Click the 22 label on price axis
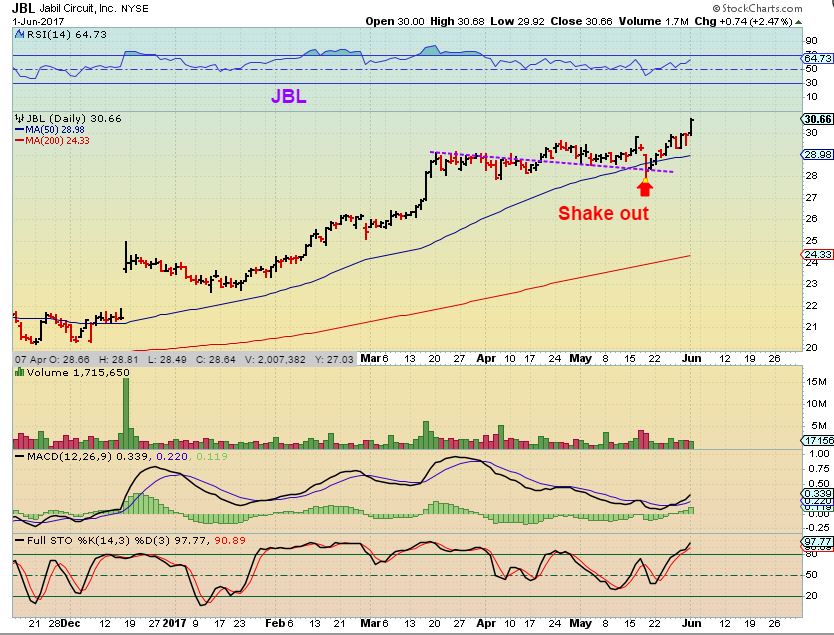This screenshot has height=635, width=834. 812,305
